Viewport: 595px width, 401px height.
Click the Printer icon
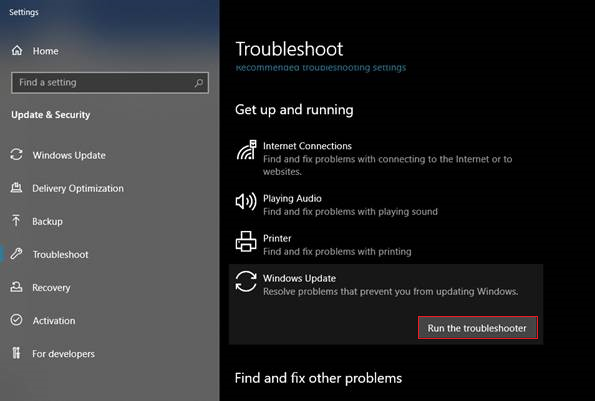246,241
